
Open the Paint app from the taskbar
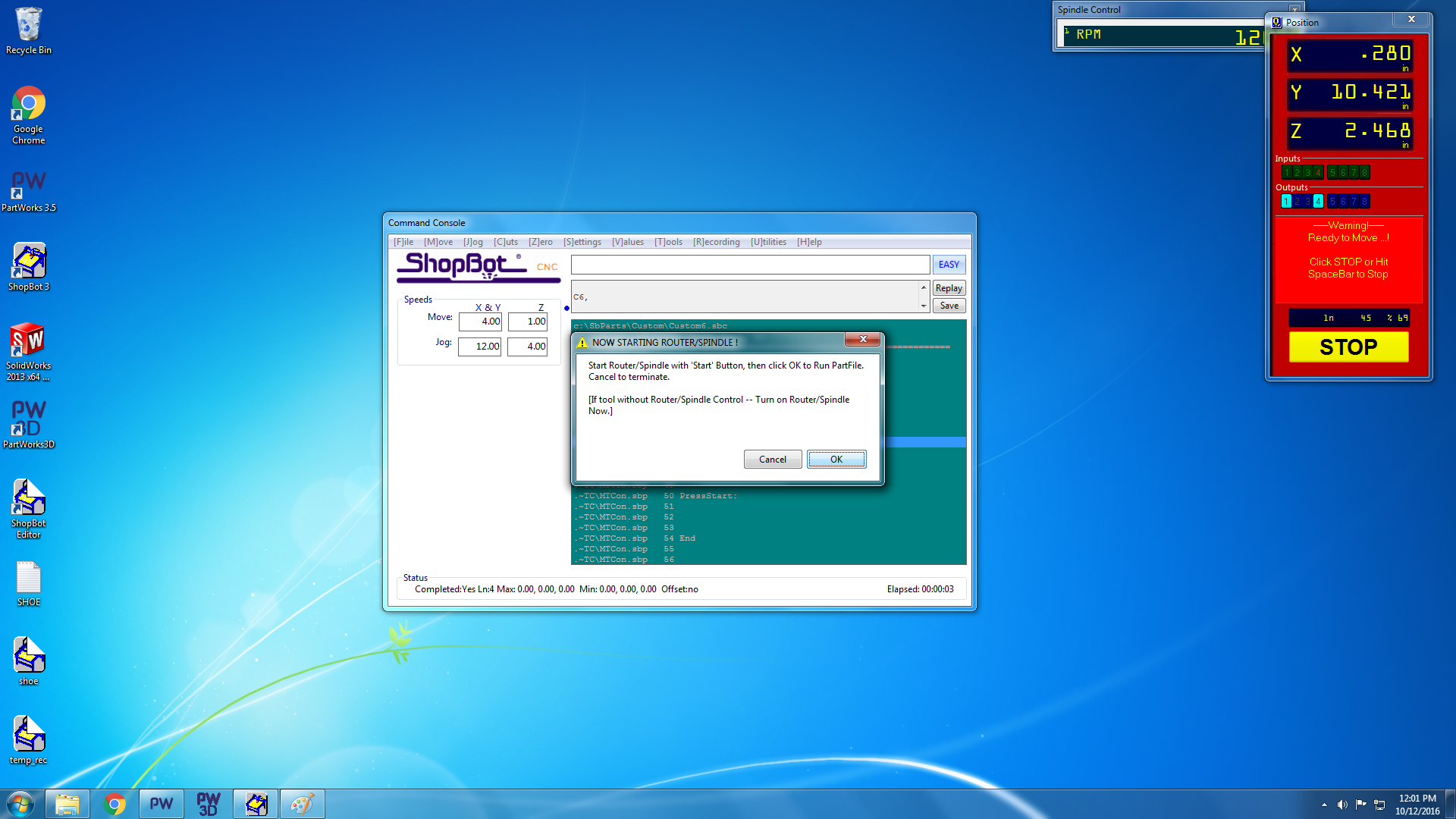click(x=303, y=804)
